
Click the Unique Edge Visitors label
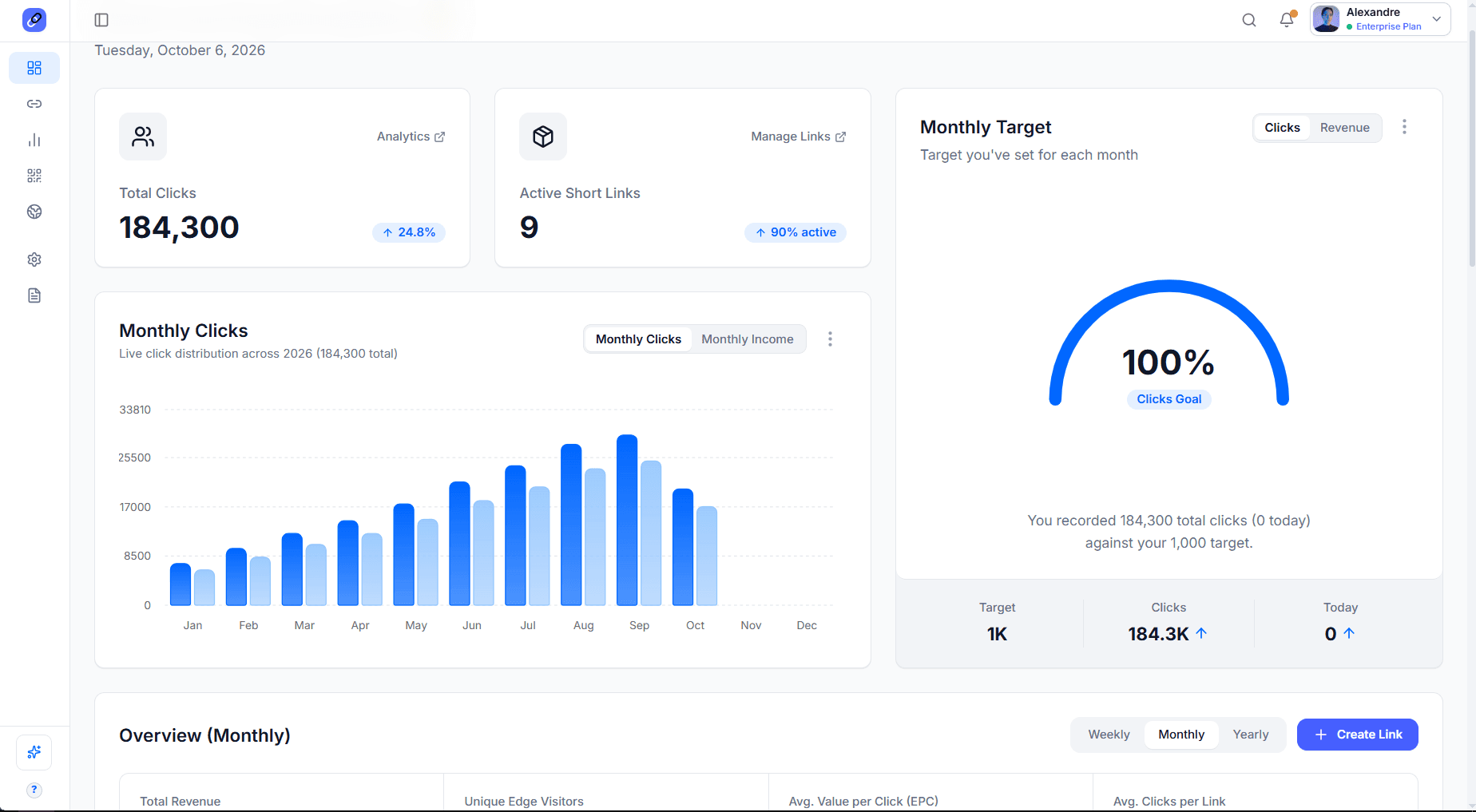524,802
